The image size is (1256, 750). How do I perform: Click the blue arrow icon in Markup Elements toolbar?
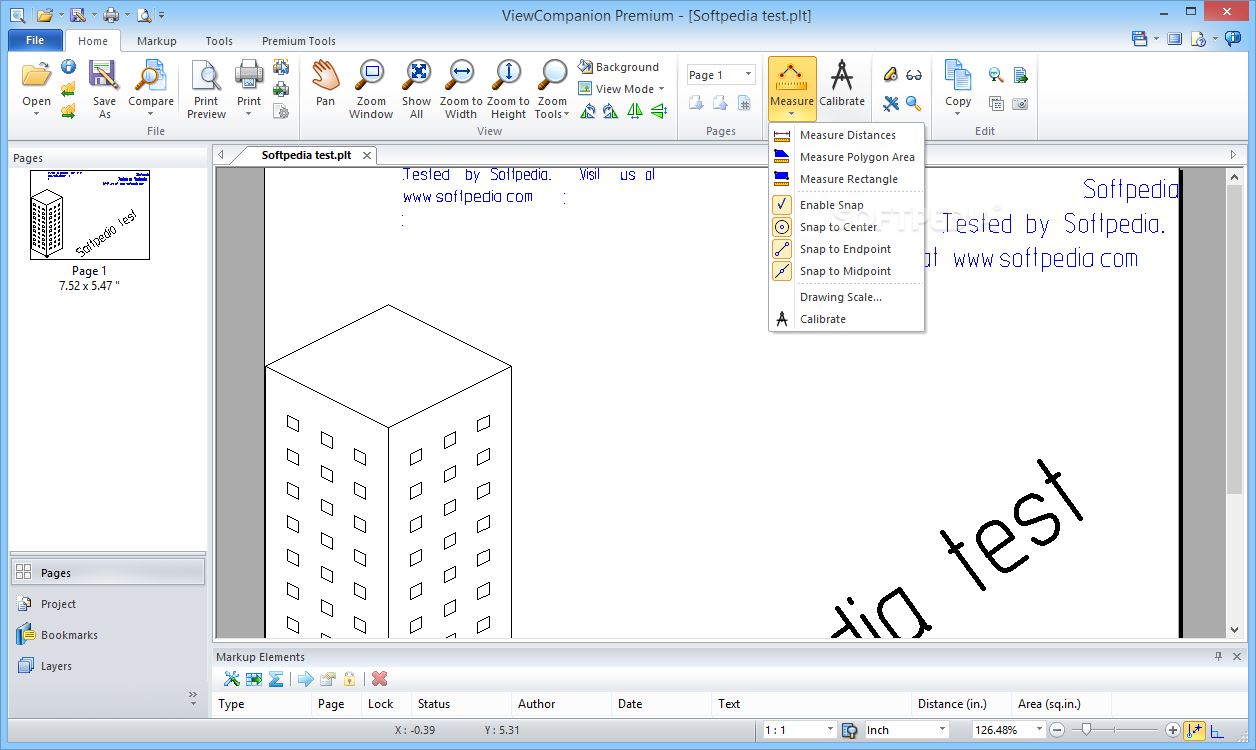[x=305, y=679]
